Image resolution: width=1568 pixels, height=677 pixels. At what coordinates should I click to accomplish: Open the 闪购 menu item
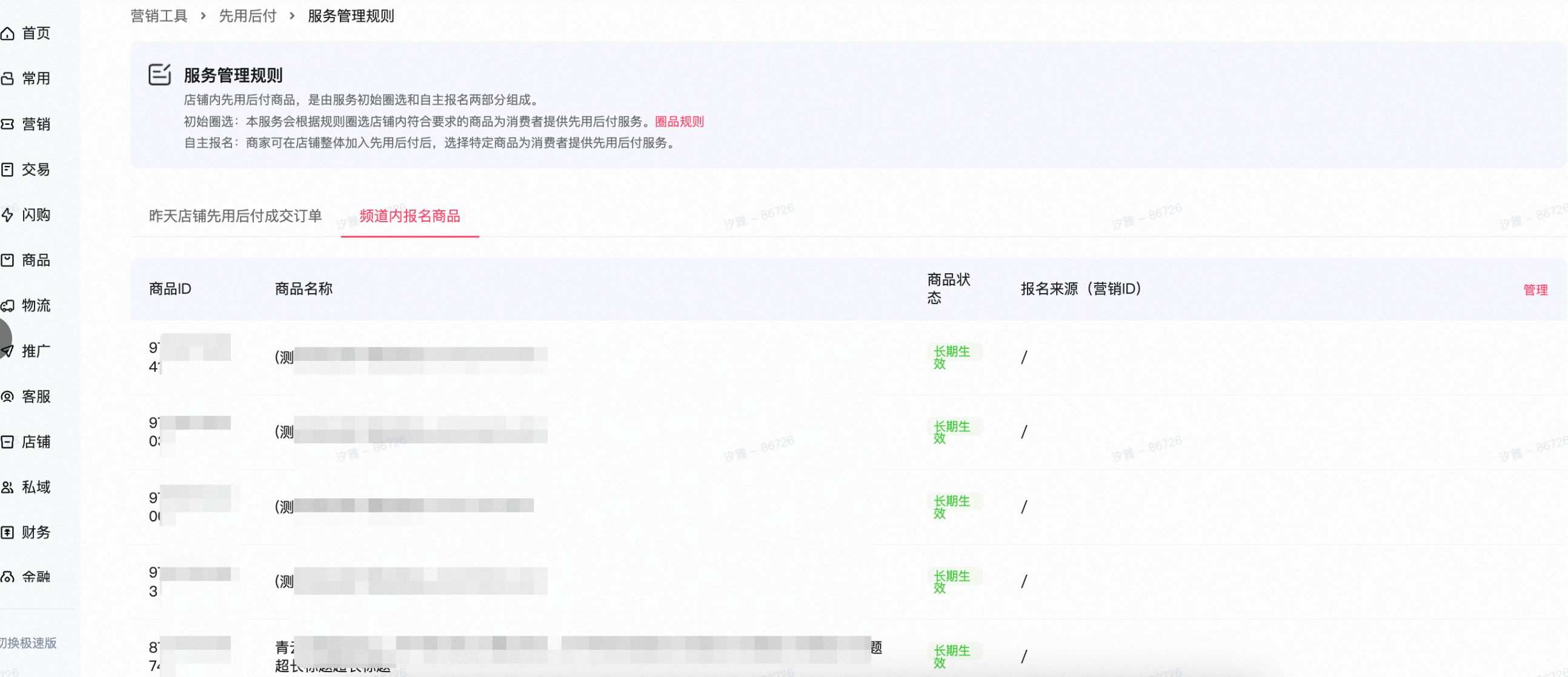36,215
